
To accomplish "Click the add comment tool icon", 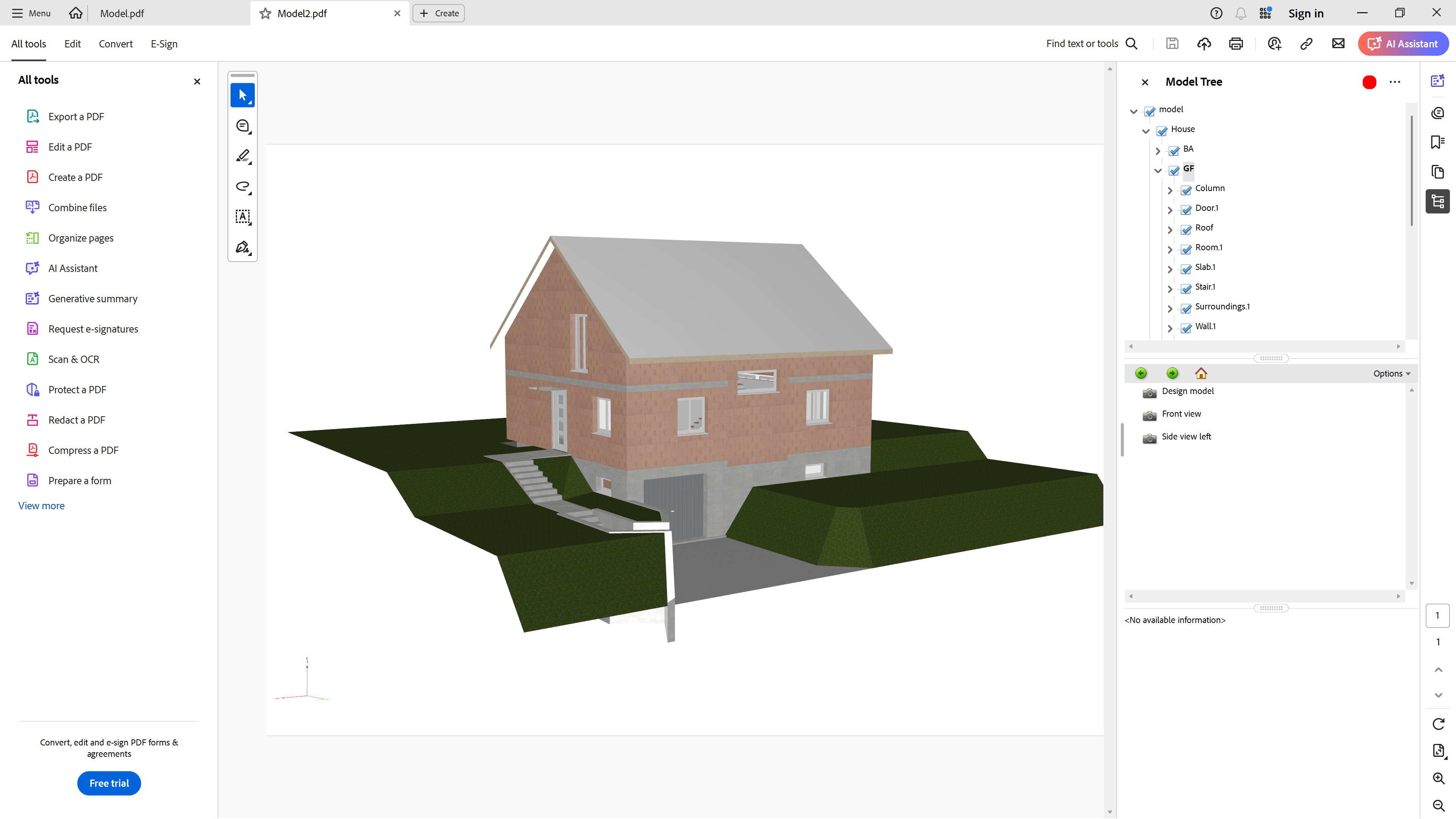I will (243, 126).
